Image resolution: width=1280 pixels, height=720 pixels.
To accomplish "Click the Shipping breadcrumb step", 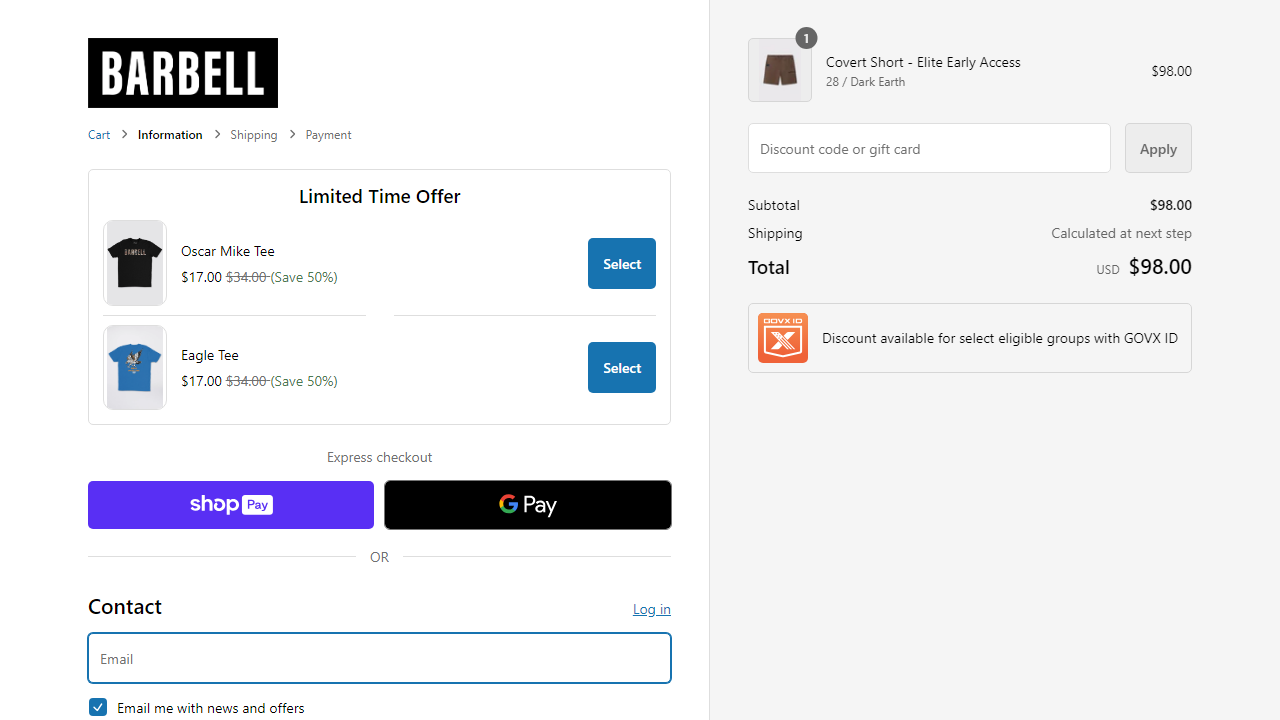I will tap(254, 134).
